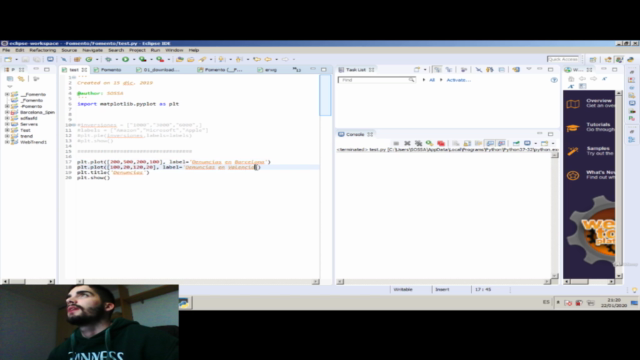640x360 pixels.
Task: Toggle Scheduled presentation in Task List
Action: point(449,70)
